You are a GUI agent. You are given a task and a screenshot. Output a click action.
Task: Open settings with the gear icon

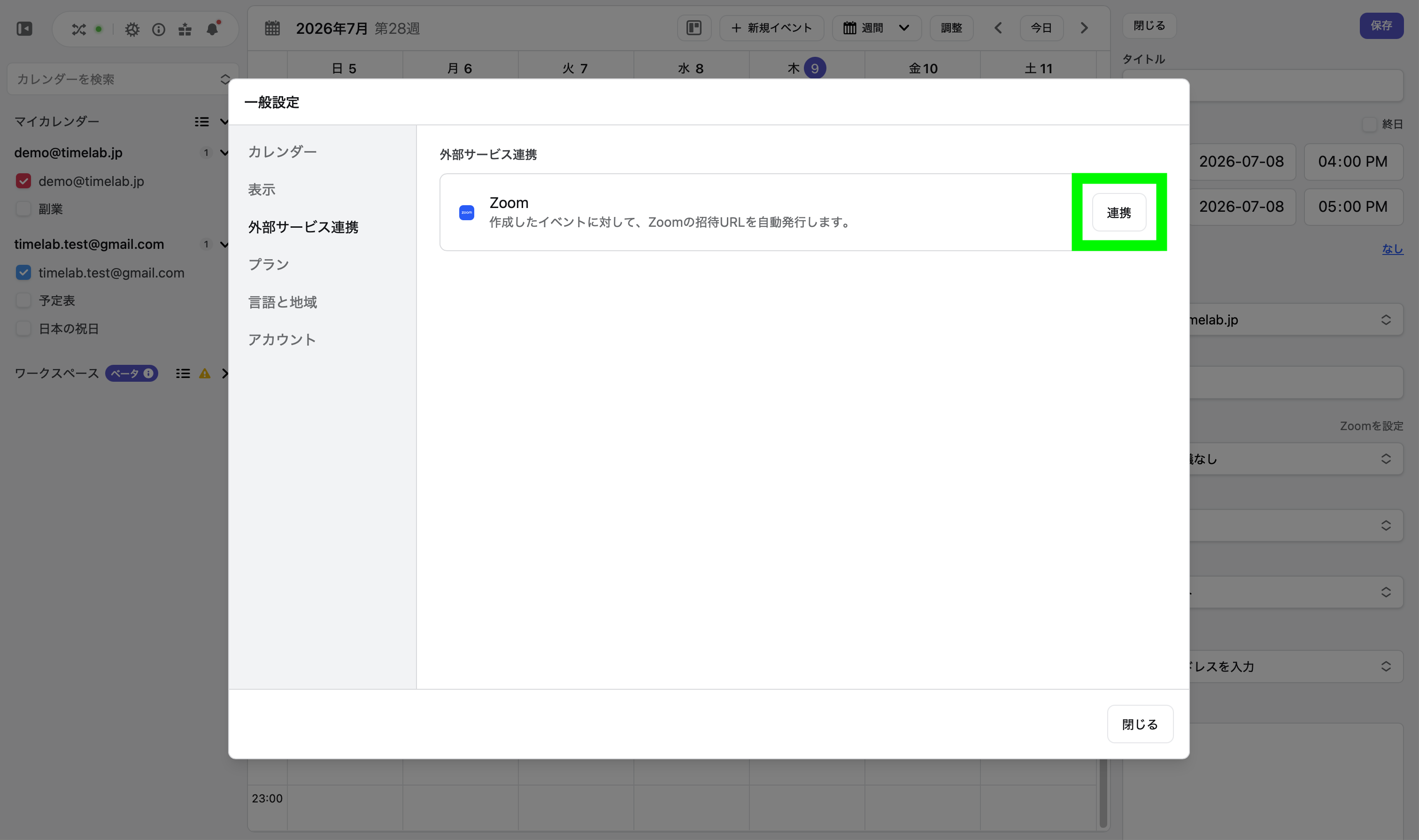(x=132, y=29)
